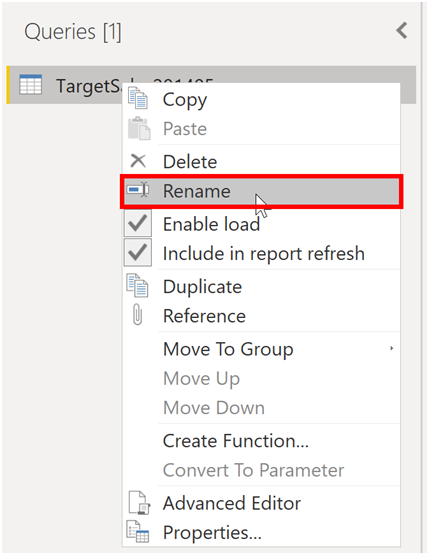Collapse the Queries pane with the chevron
The width and height of the screenshot is (429, 555).
[402, 31]
